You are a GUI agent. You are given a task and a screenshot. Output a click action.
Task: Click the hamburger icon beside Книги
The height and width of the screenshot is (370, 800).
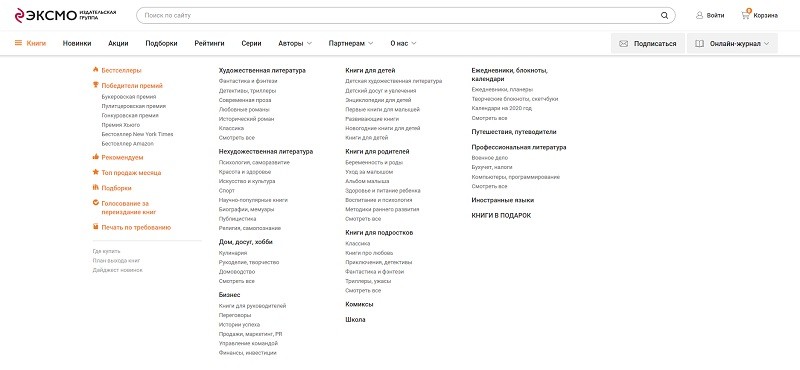[18, 43]
